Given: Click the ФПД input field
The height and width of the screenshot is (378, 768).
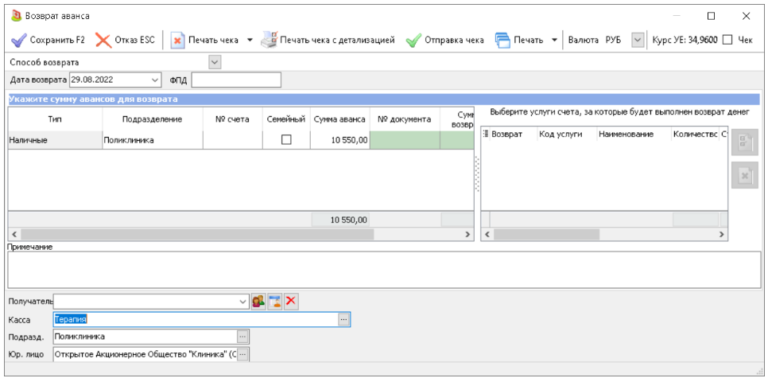Looking at the screenshot, I should coord(236,80).
